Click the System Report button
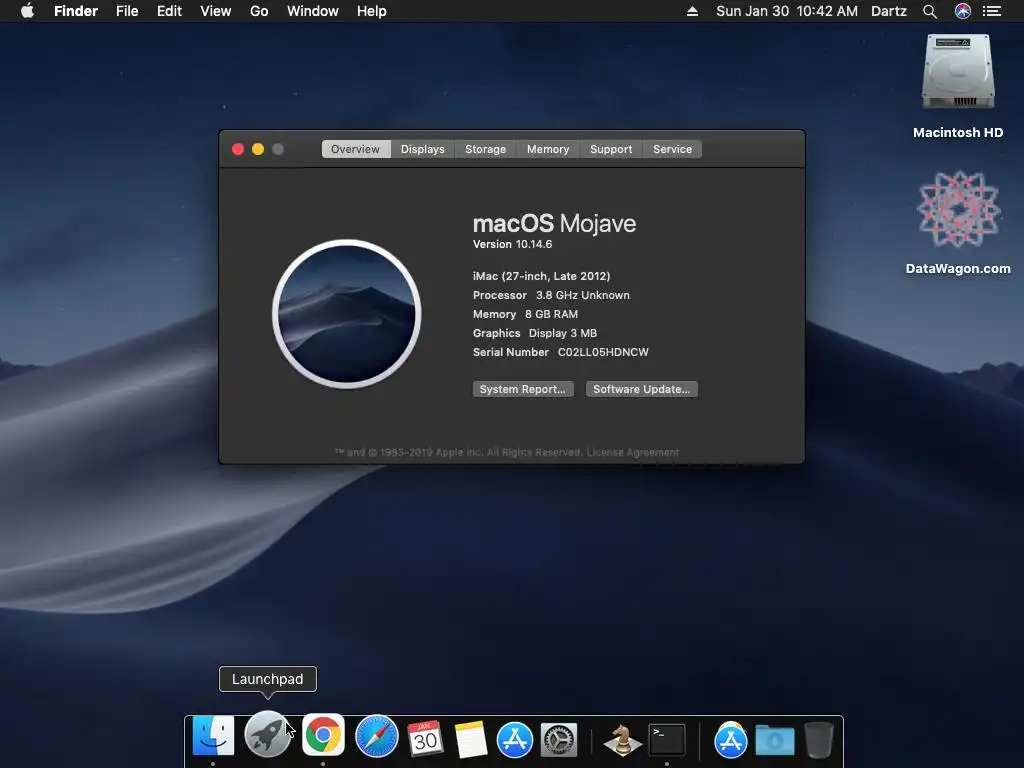 (x=523, y=389)
